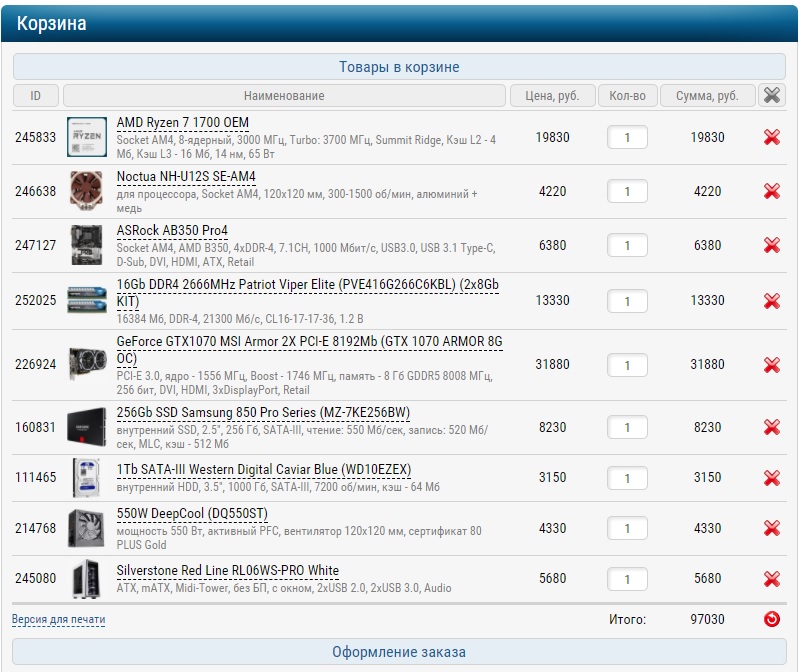Open Patriot Viper RAM thumbnail
Viewport: 808px width, 672px height.
pyautogui.click(x=87, y=300)
